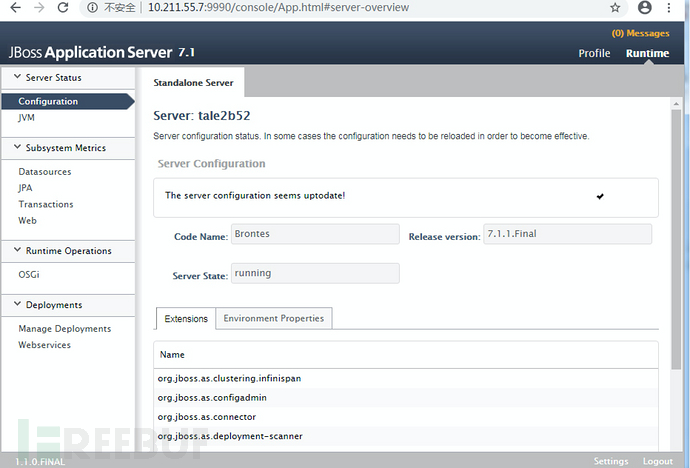Image resolution: width=690 pixels, height=468 pixels.
Task: Click the browser forward arrow
Action: (x=37, y=8)
